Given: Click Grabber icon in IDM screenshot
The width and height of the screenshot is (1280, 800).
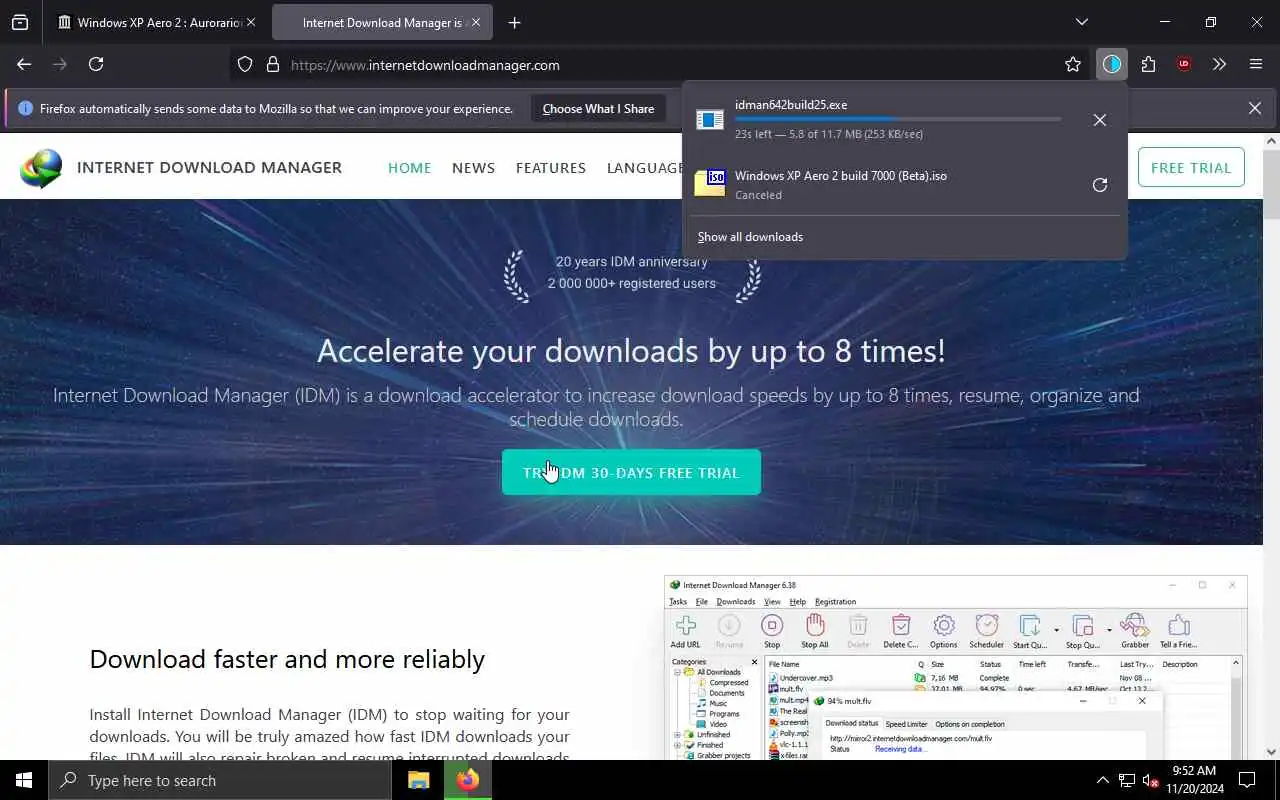Looking at the screenshot, I should click(1134, 631).
